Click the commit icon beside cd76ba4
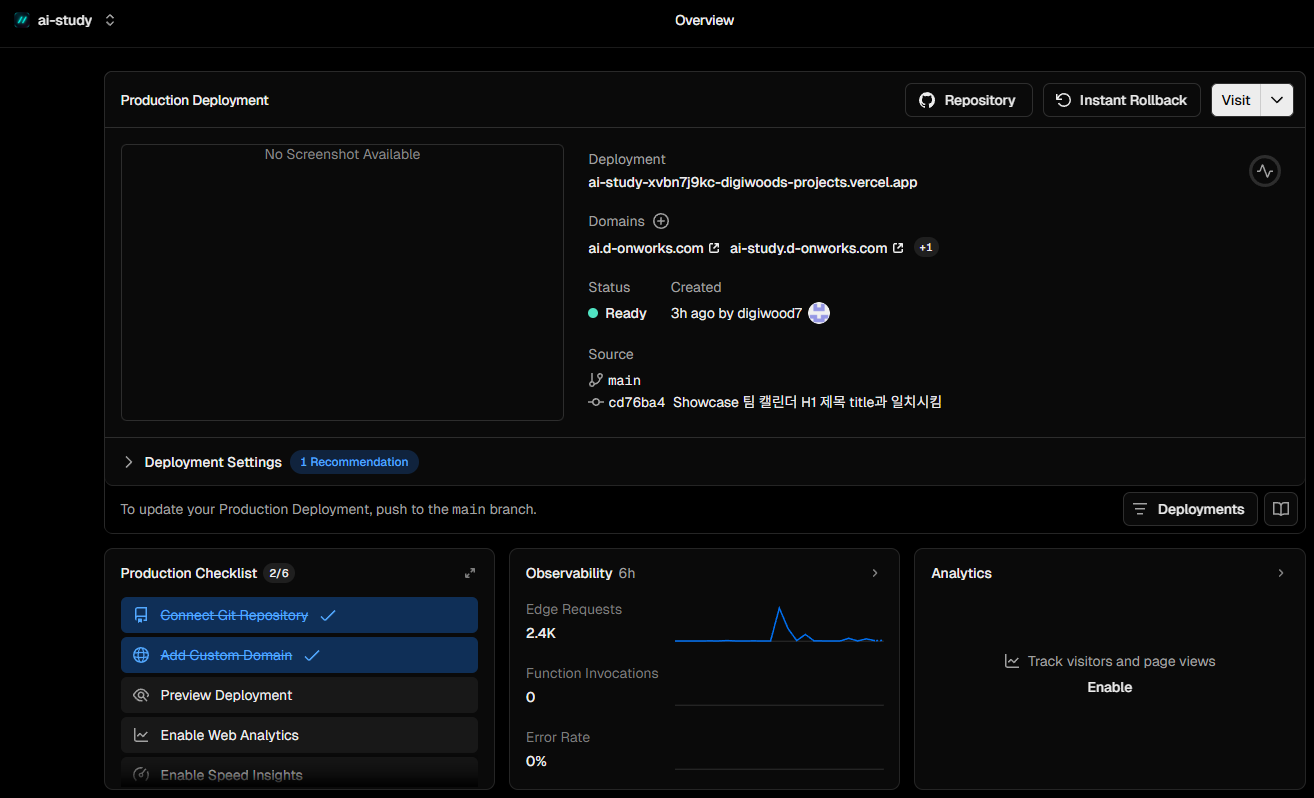Viewport: 1314px width, 798px height. [596, 402]
